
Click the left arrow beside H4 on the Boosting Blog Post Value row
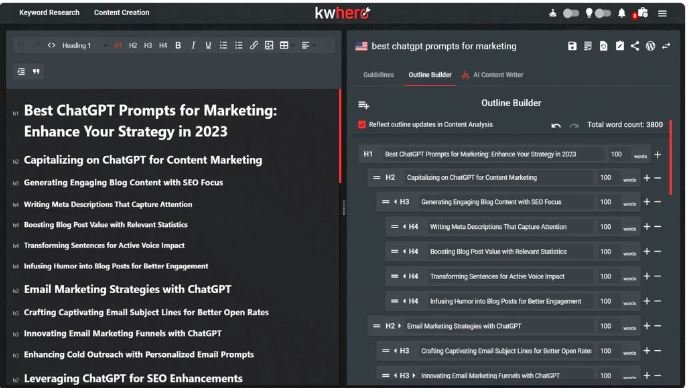[x=404, y=251]
